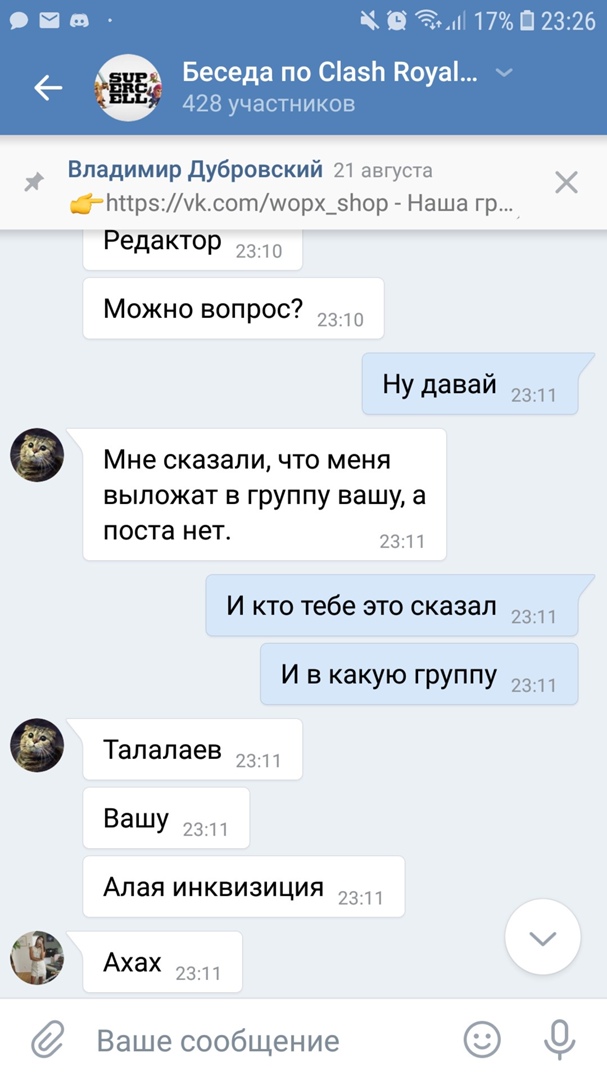
Task: Tap the 'Можно вопрос?' message
Action: [233, 309]
